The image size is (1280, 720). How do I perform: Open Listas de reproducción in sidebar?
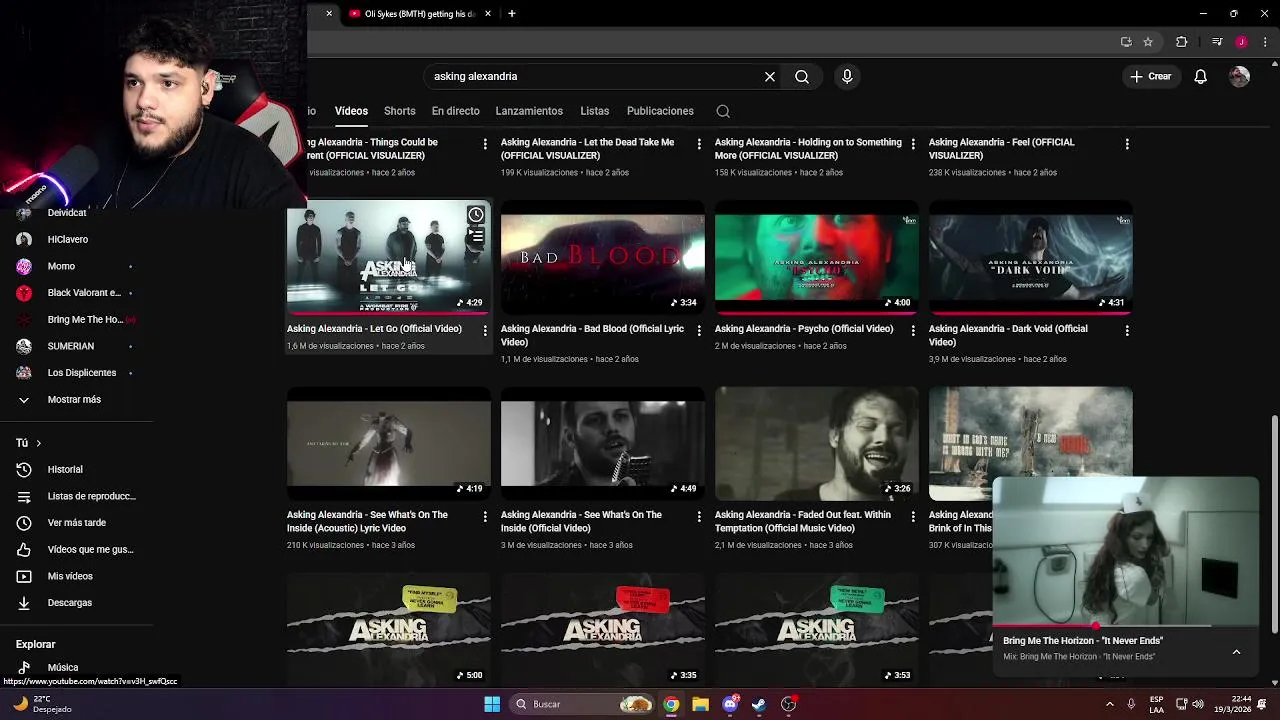(91, 496)
